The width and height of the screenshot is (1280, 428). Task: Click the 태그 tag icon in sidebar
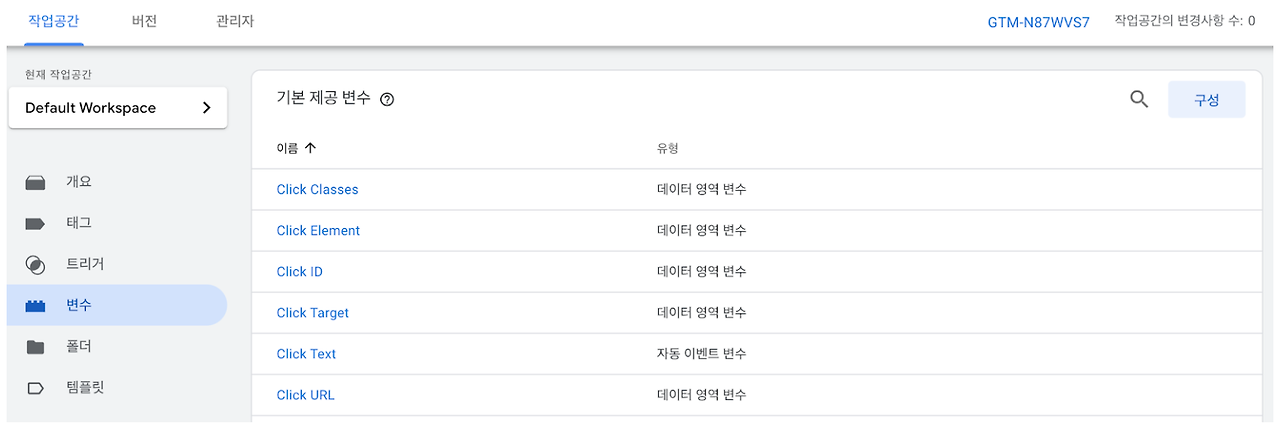click(x=36, y=223)
